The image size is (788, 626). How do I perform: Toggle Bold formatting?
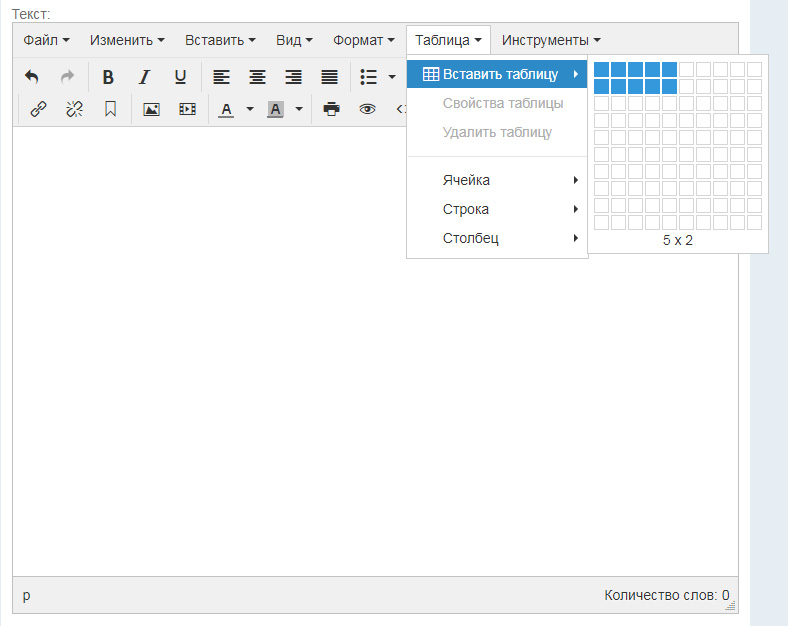(x=108, y=77)
